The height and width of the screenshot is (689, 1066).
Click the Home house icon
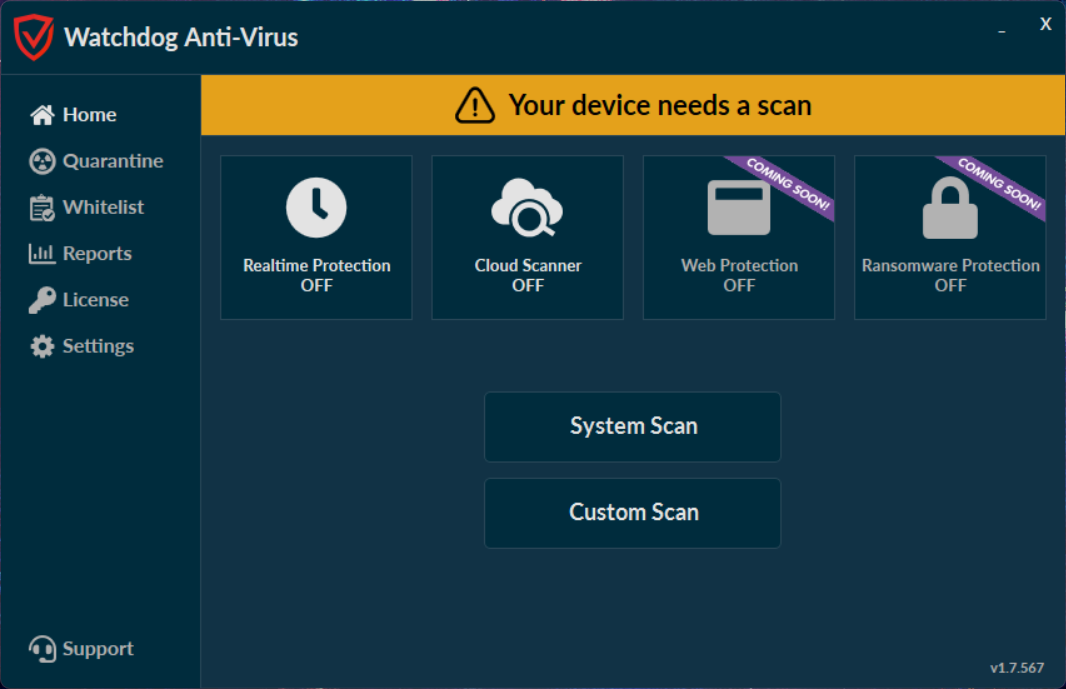click(x=42, y=115)
